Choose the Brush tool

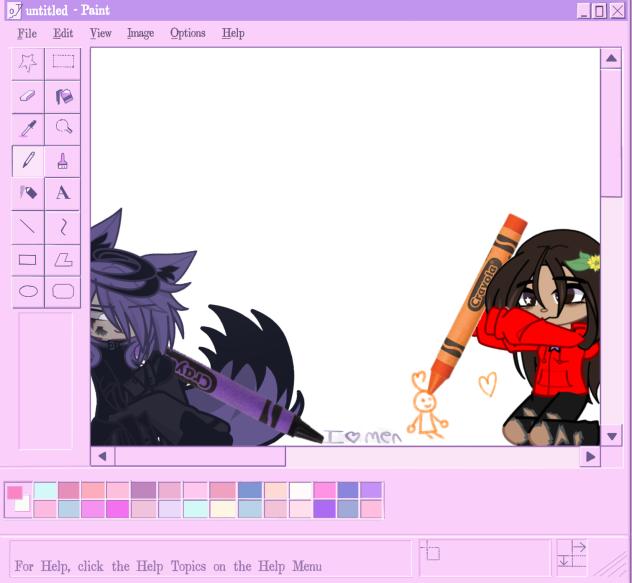point(63,161)
